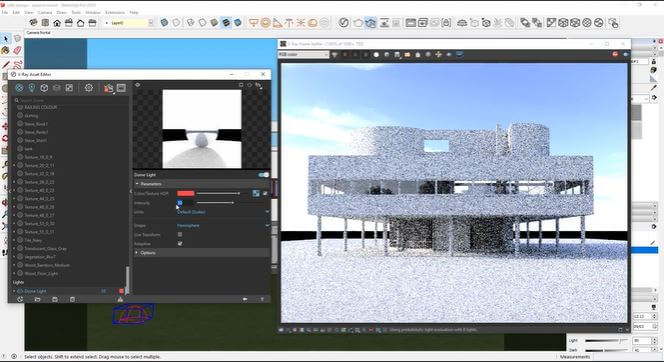Screen dimensions: 664x362
Task: Open the Camera menu
Action: [x=45, y=13]
